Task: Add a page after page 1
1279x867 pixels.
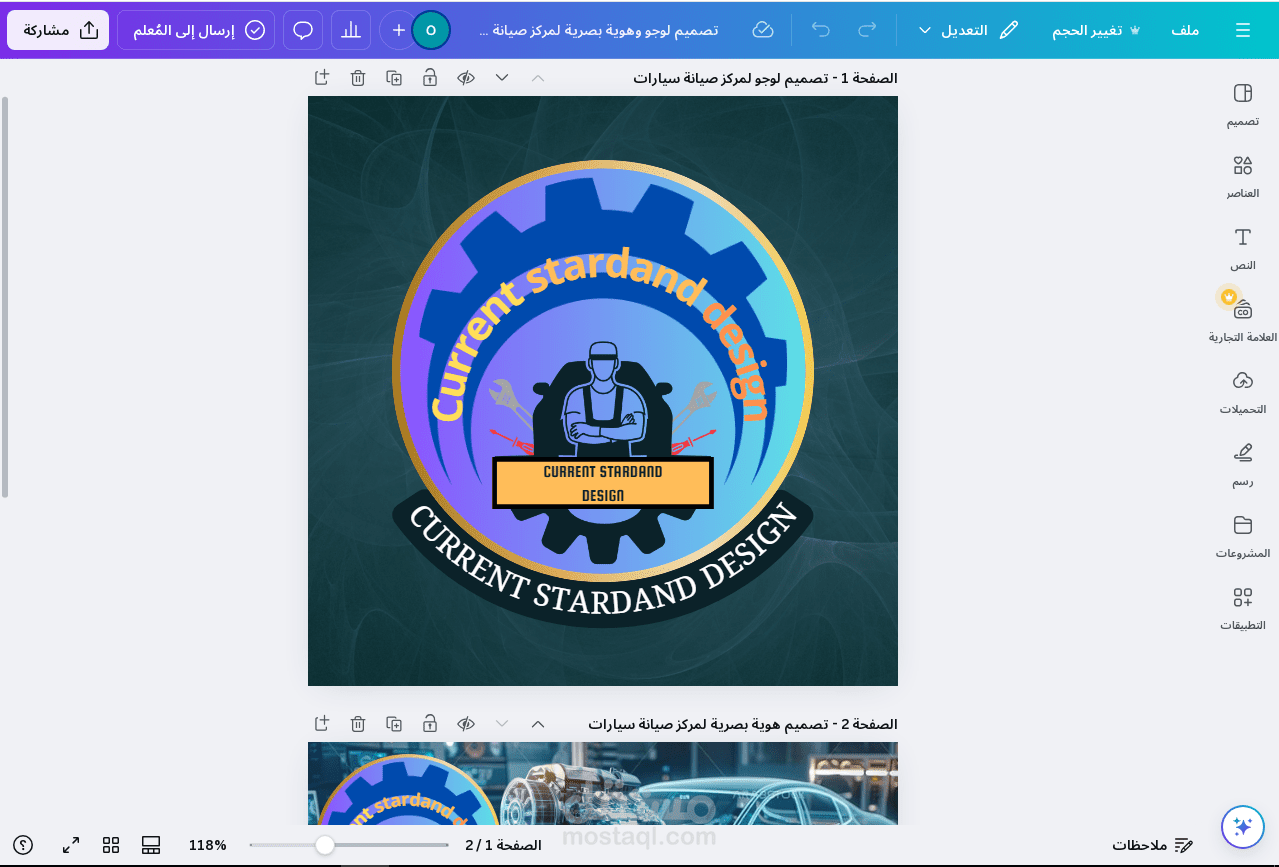Action: (x=322, y=77)
